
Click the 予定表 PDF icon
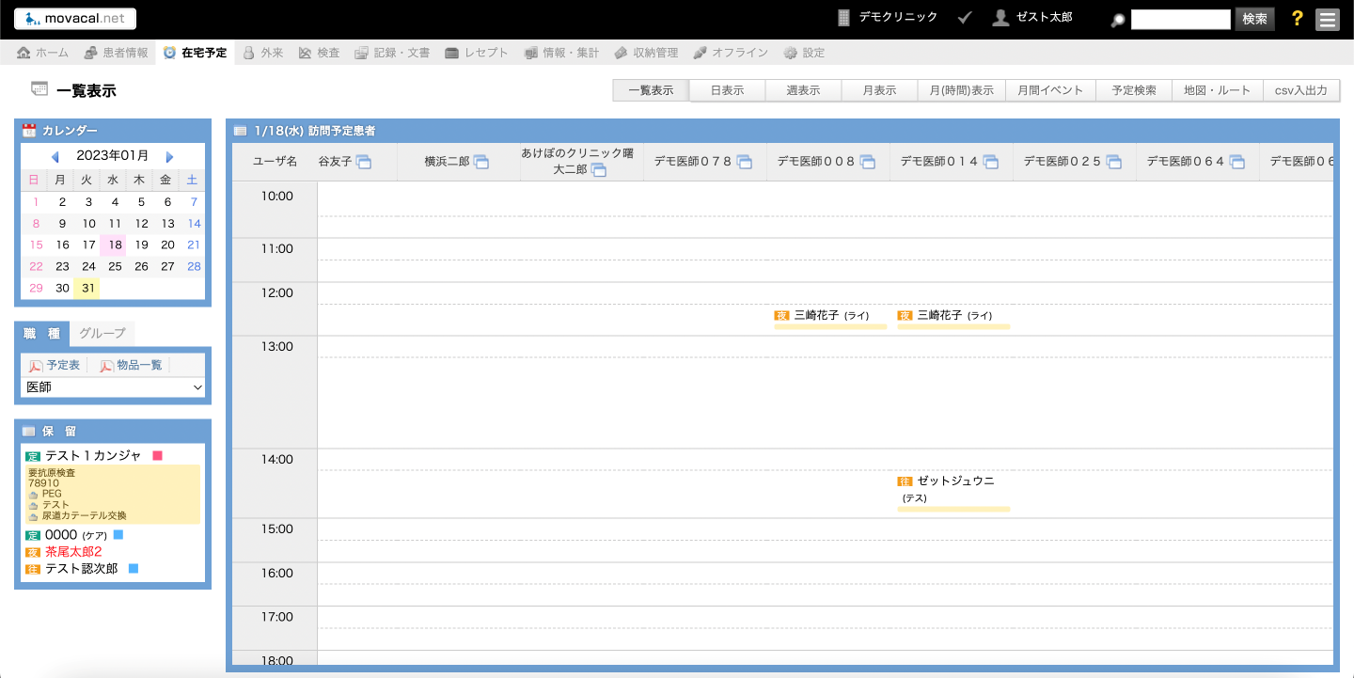(x=35, y=366)
